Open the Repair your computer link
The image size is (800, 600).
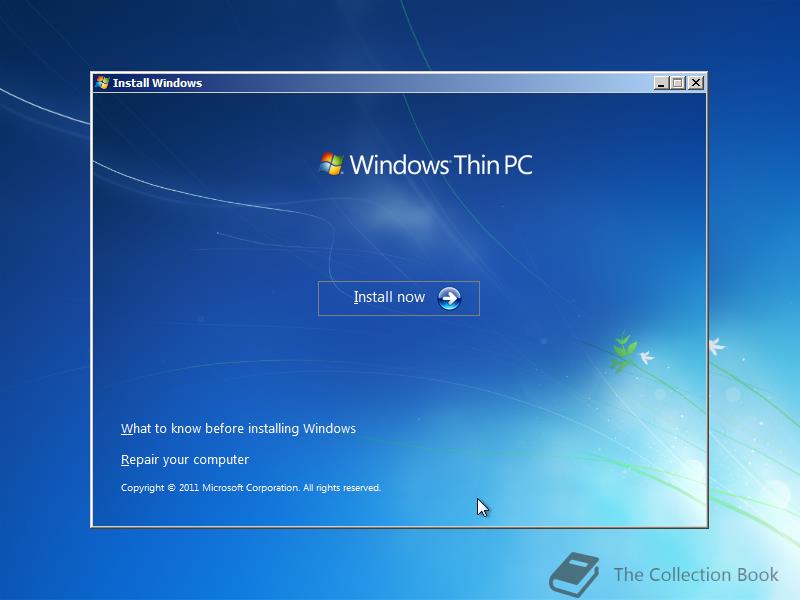point(185,460)
